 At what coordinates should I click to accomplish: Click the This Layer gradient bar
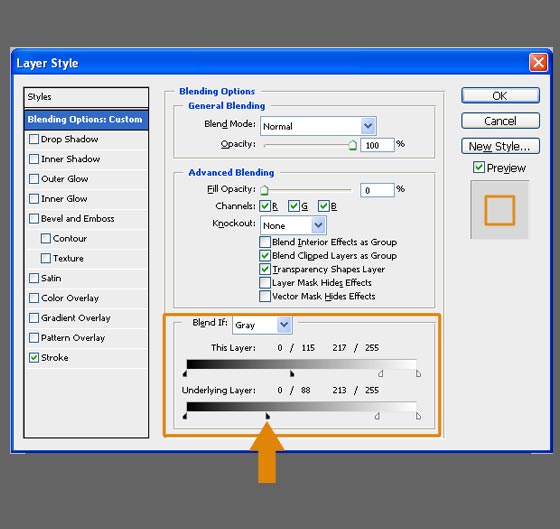click(x=301, y=364)
